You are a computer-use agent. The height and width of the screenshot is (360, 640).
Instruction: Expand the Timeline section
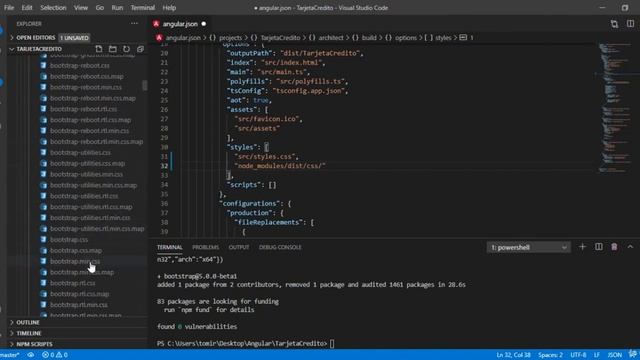29,333
